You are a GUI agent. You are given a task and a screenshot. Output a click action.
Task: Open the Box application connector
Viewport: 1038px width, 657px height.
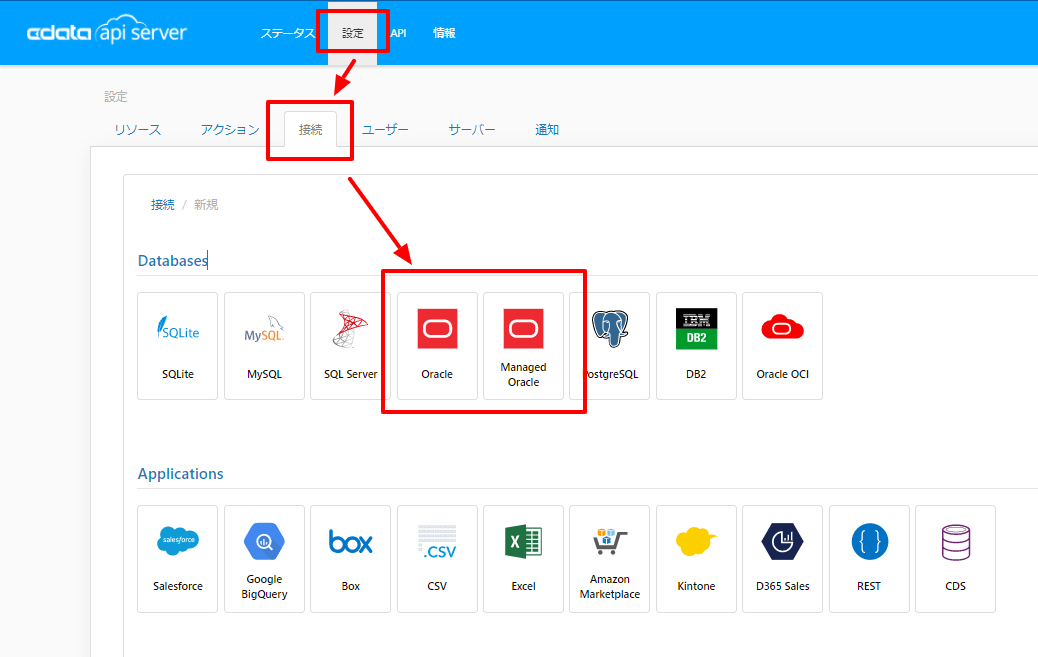[350, 559]
